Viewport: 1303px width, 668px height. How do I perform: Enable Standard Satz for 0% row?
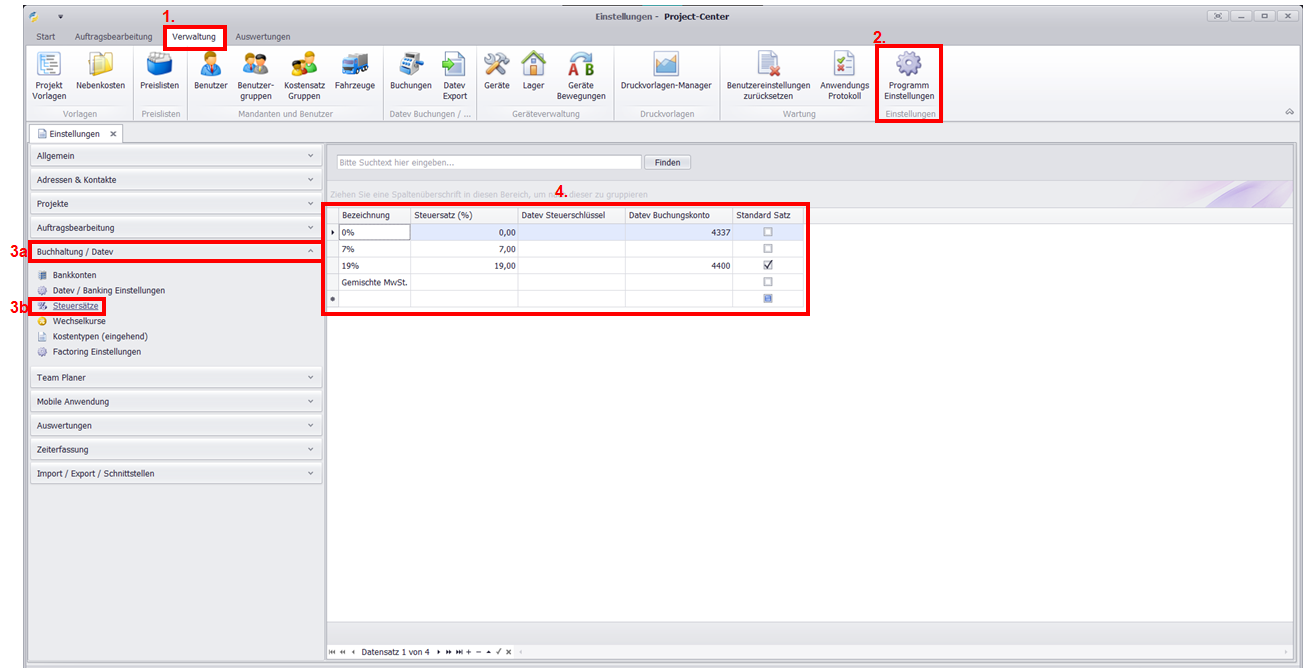pyautogui.click(x=767, y=232)
